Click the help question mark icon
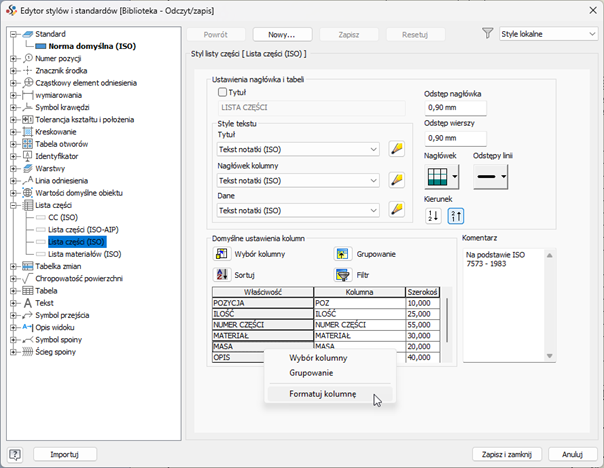This screenshot has width=604, height=468. point(16,454)
